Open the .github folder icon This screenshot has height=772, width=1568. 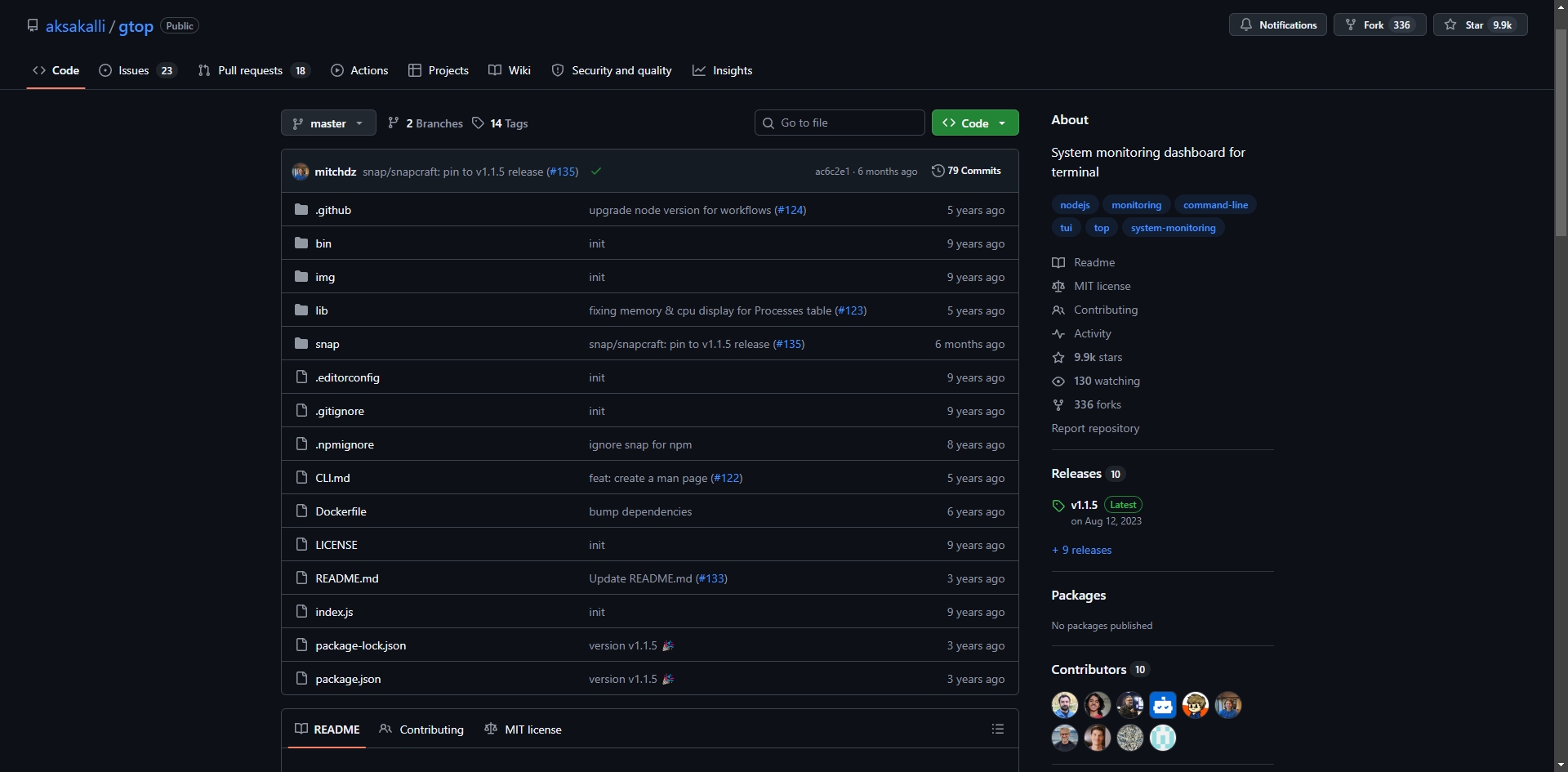[x=301, y=210]
